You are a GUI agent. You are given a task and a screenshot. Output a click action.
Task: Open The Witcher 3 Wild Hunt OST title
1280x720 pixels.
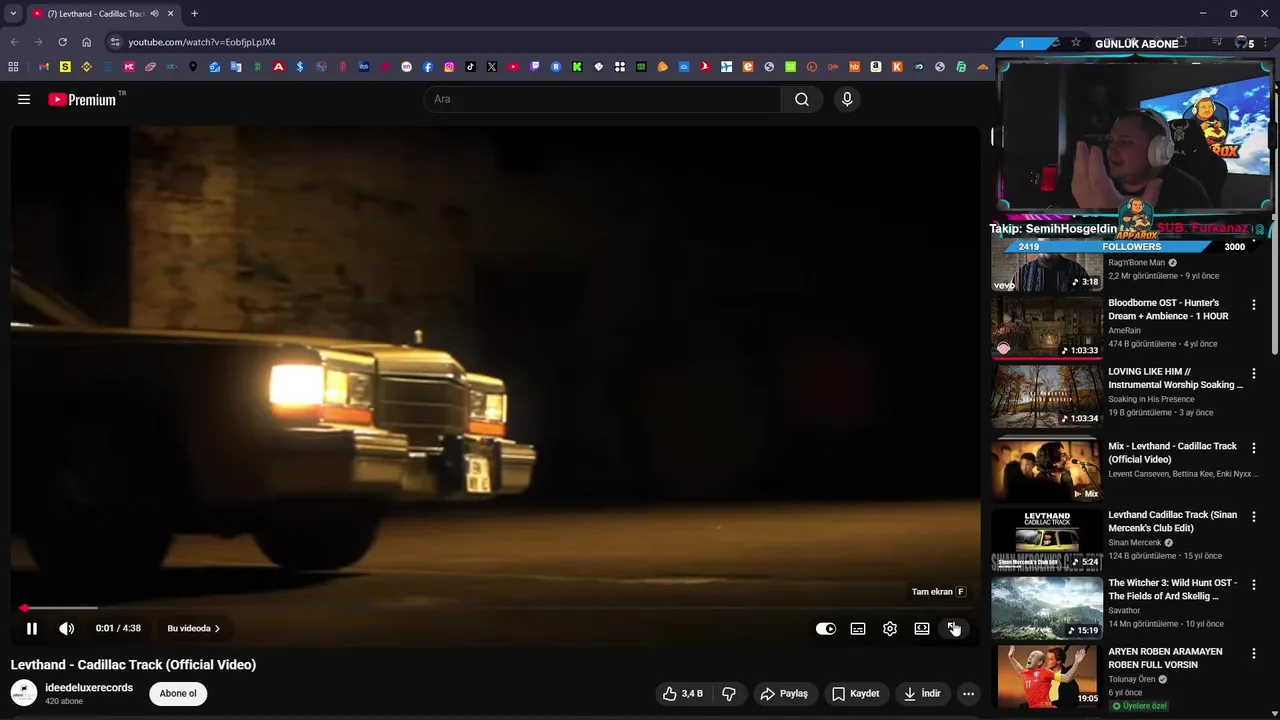click(1172, 589)
